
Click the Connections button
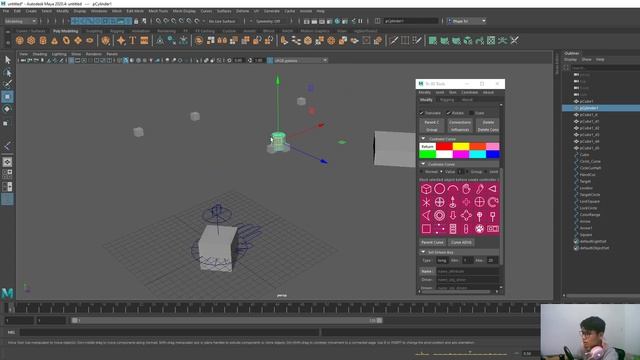[x=460, y=122]
